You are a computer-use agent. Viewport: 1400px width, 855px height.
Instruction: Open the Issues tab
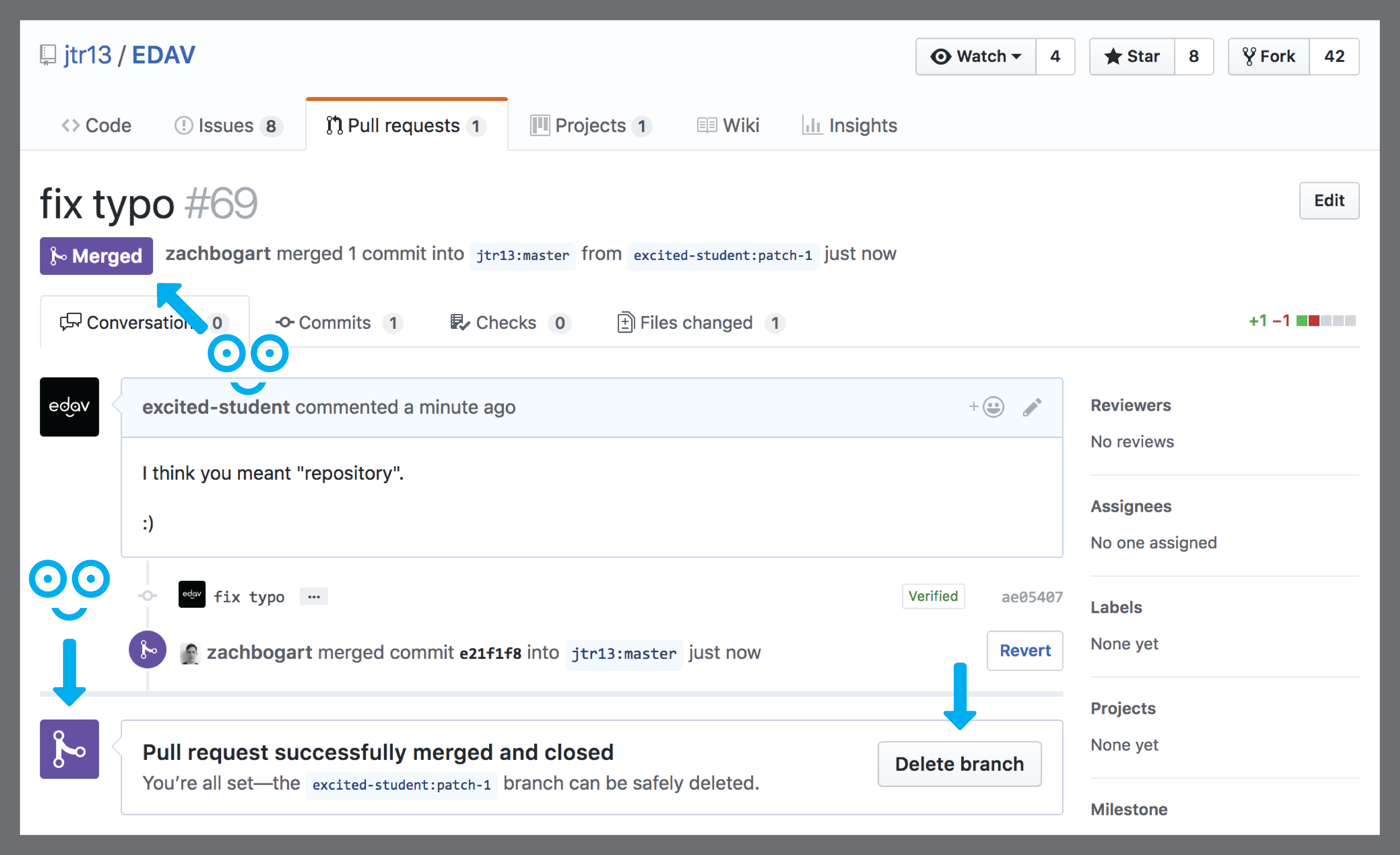pyautogui.click(x=229, y=125)
